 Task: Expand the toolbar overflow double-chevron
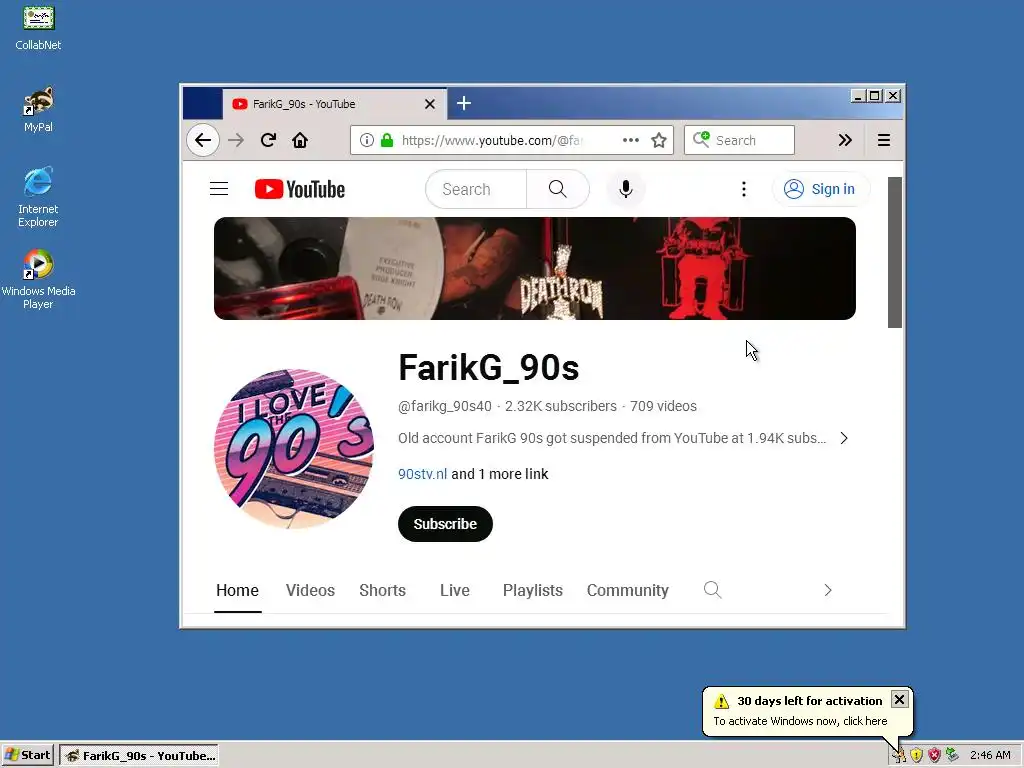click(845, 140)
